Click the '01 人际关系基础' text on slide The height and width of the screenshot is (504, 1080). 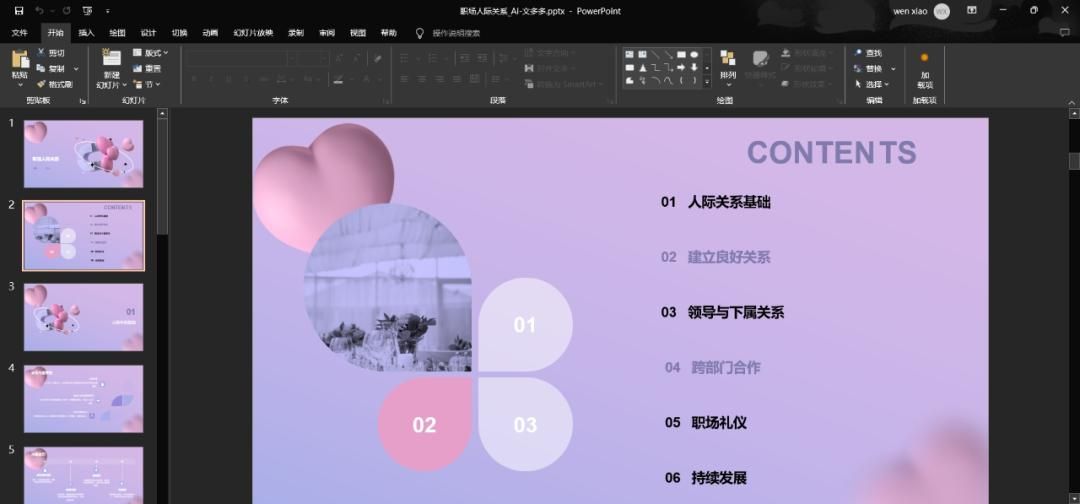click(716, 202)
